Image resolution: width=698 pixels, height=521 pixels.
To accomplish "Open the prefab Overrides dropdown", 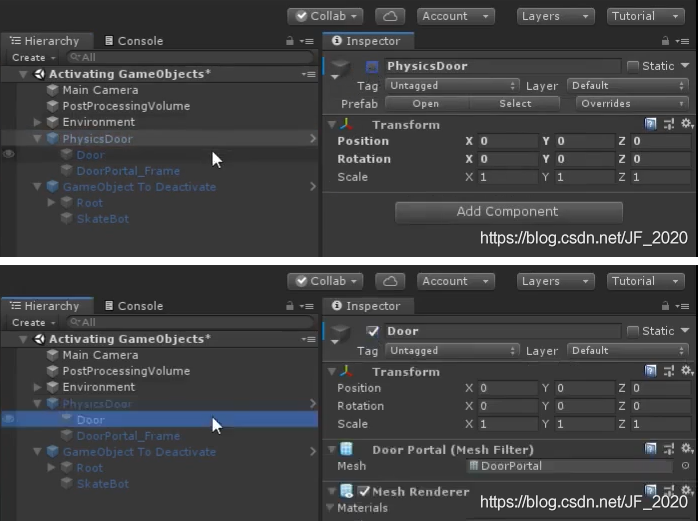I will coord(632,104).
